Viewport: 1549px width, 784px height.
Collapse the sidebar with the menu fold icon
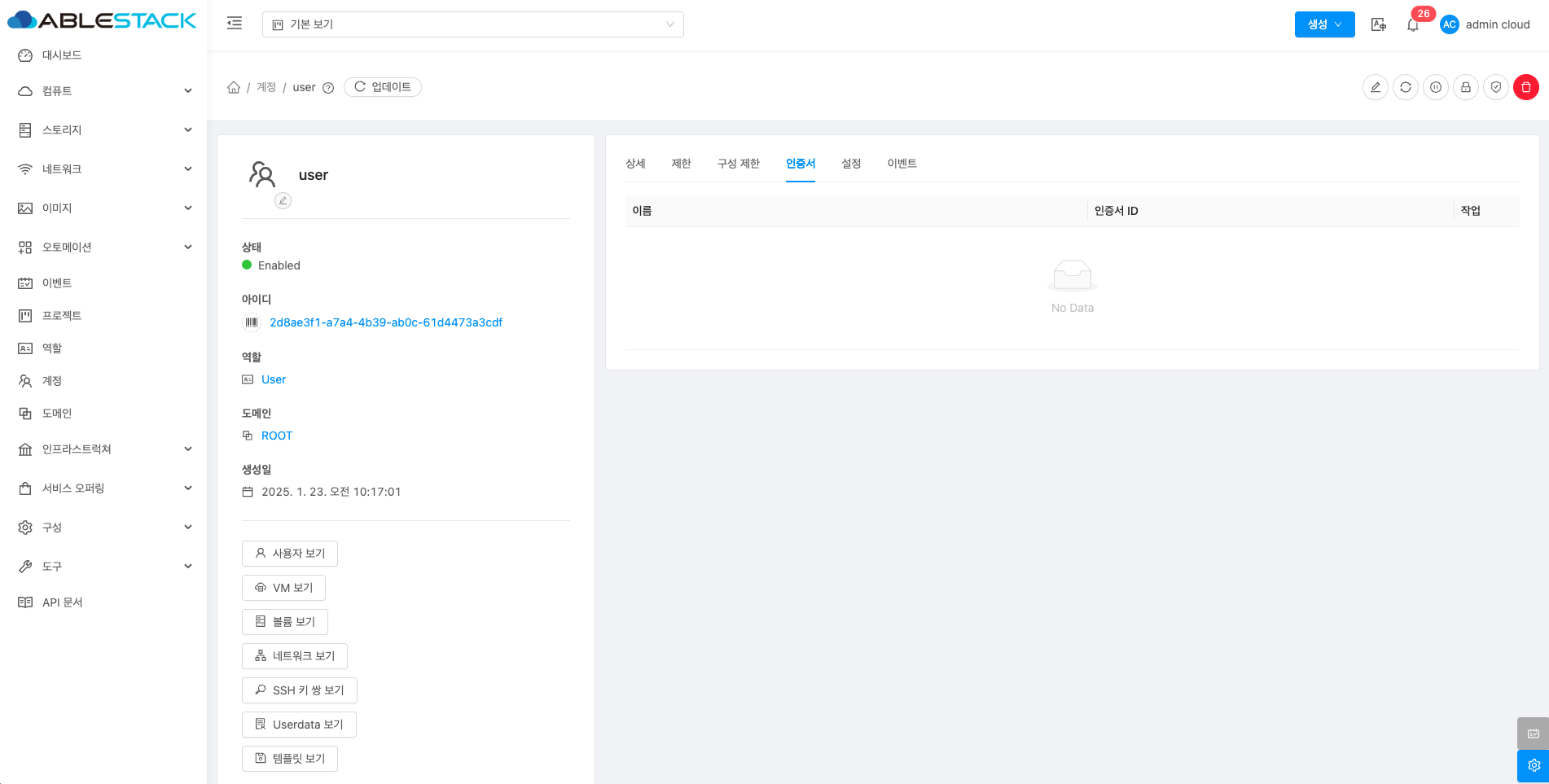coord(235,24)
